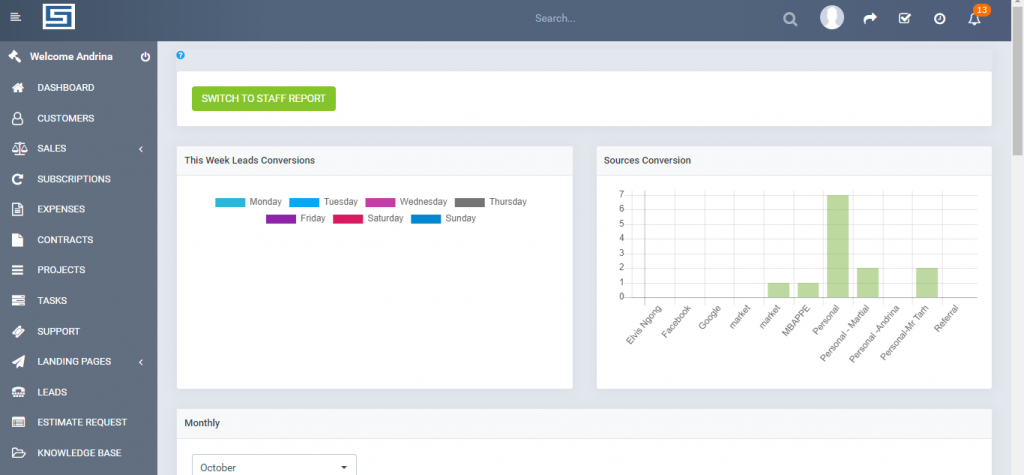Image resolution: width=1024 pixels, height=475 pixels.
Task: Go to Customers in sidebar
Action: tap(66, 118)
